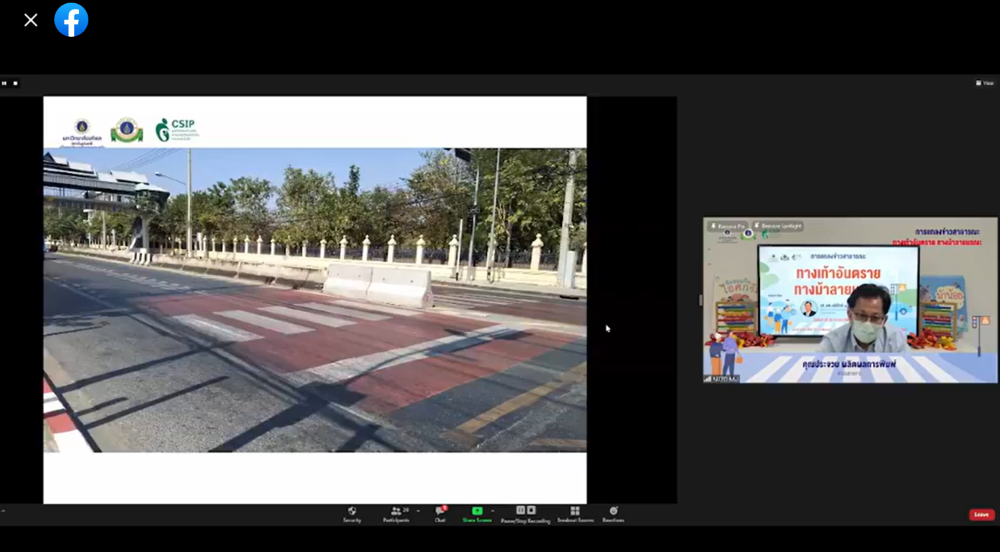Open the Reactions menu
The image size is (1000, 552).
click(613, 513)
